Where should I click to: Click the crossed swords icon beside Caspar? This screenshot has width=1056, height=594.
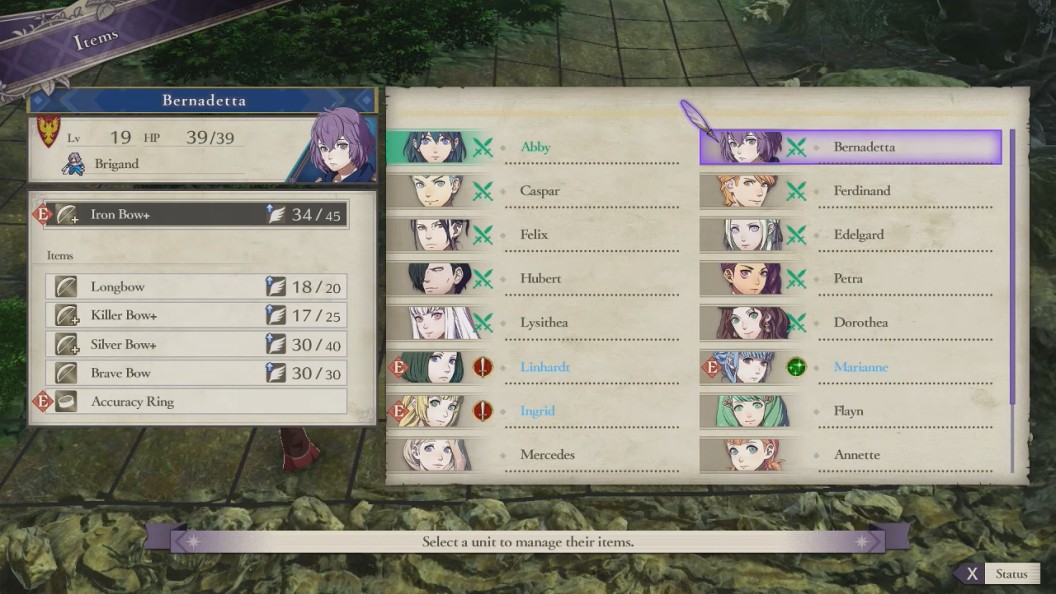pos(482,191)
